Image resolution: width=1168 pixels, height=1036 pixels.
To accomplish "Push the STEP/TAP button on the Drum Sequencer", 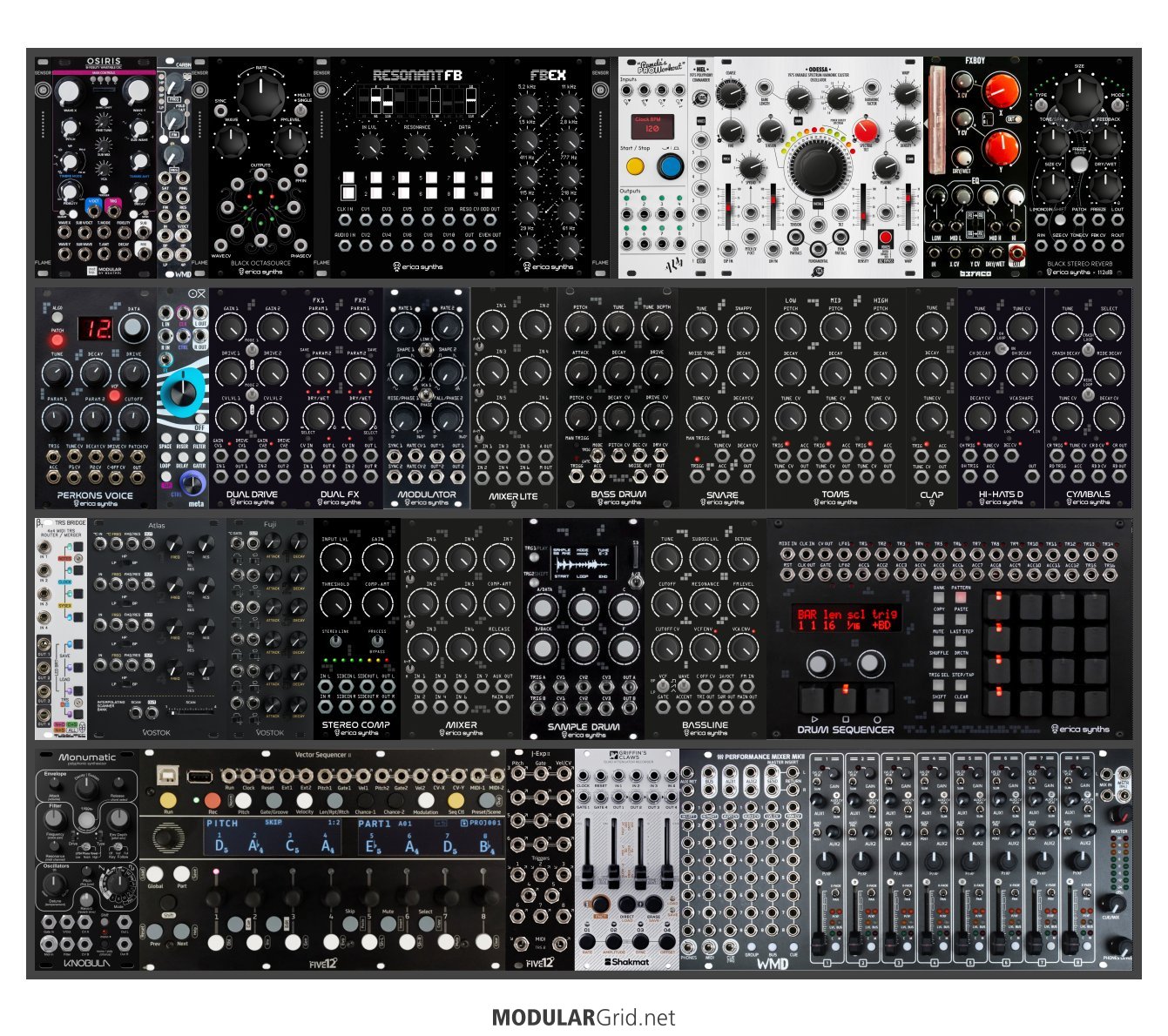I will (x=960, y=685).
